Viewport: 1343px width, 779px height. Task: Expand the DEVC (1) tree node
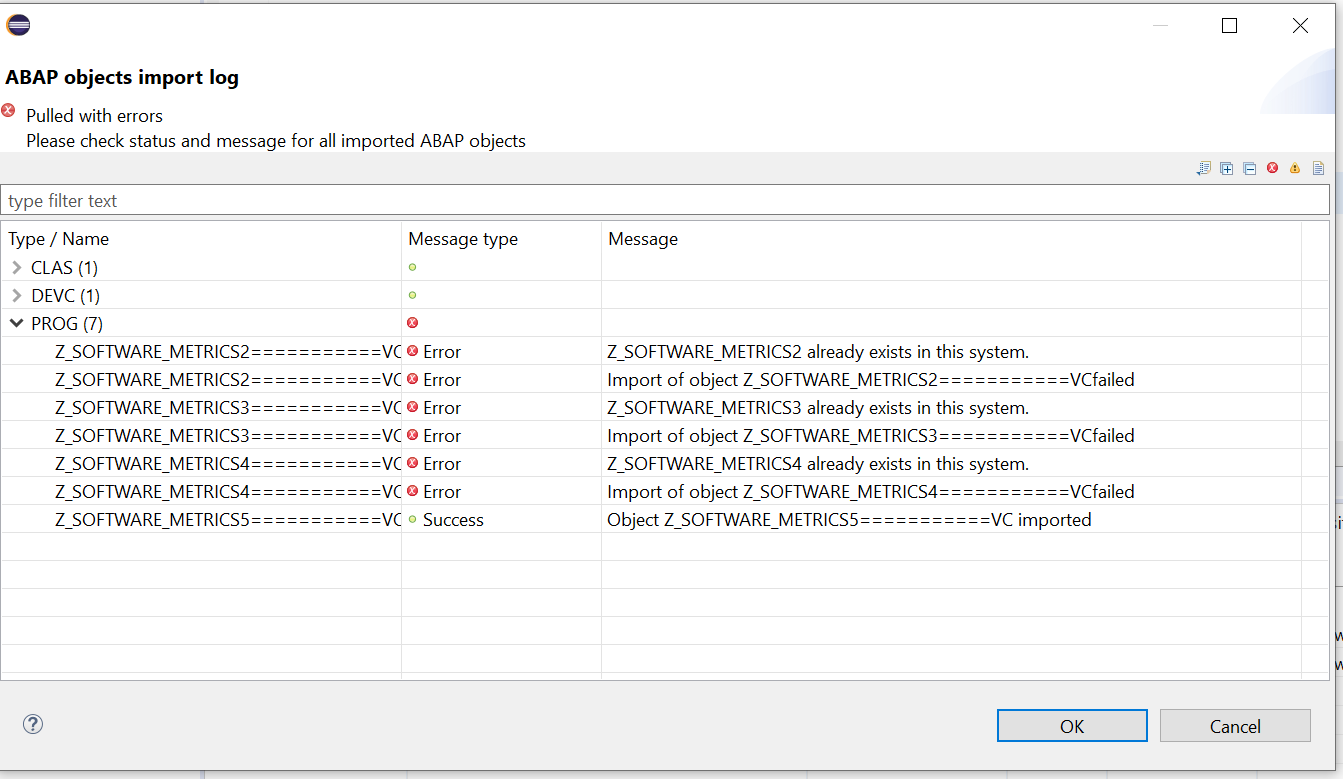point(18,295)
